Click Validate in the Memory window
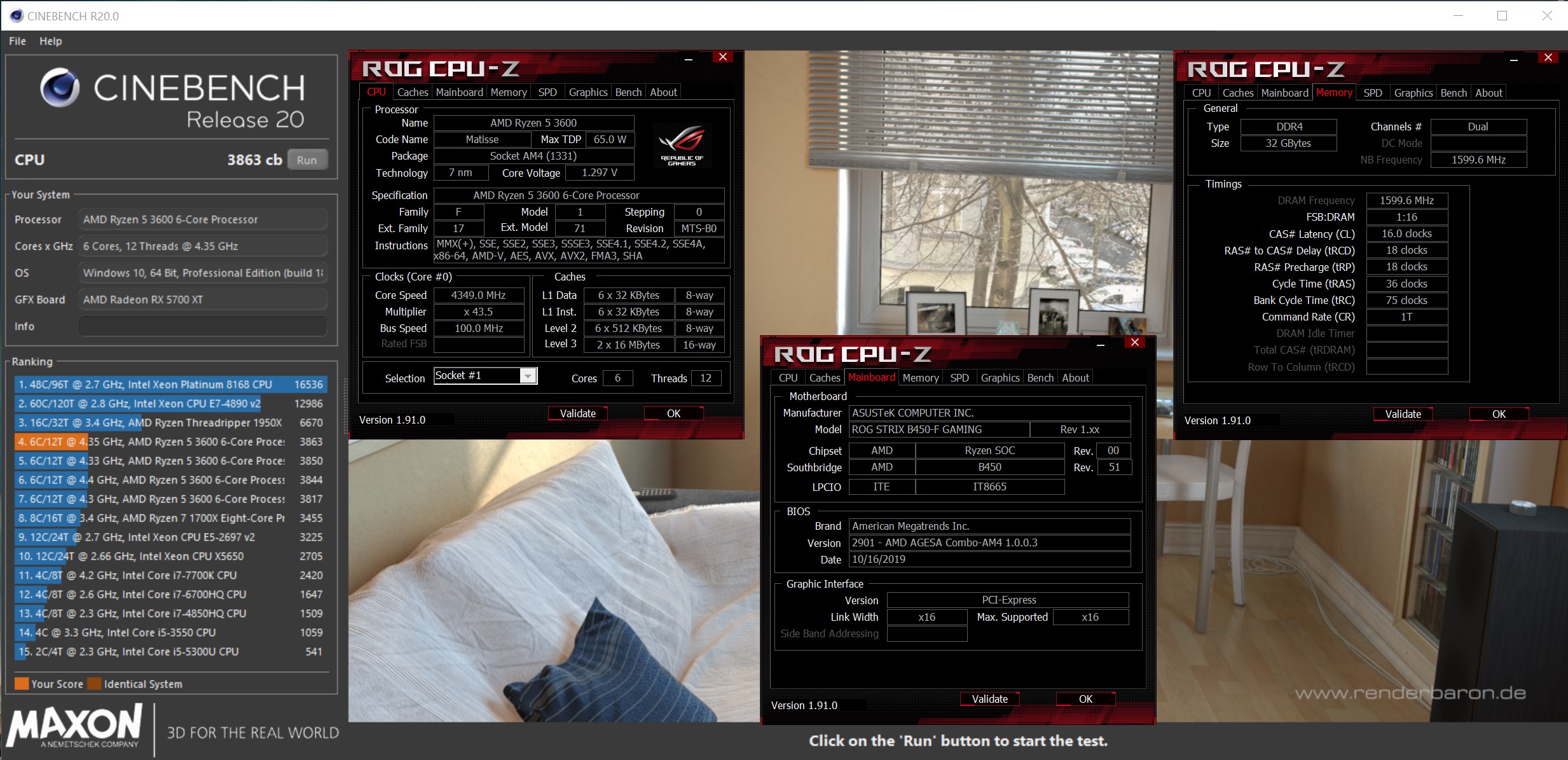1568x760 pixels. 1403,414
